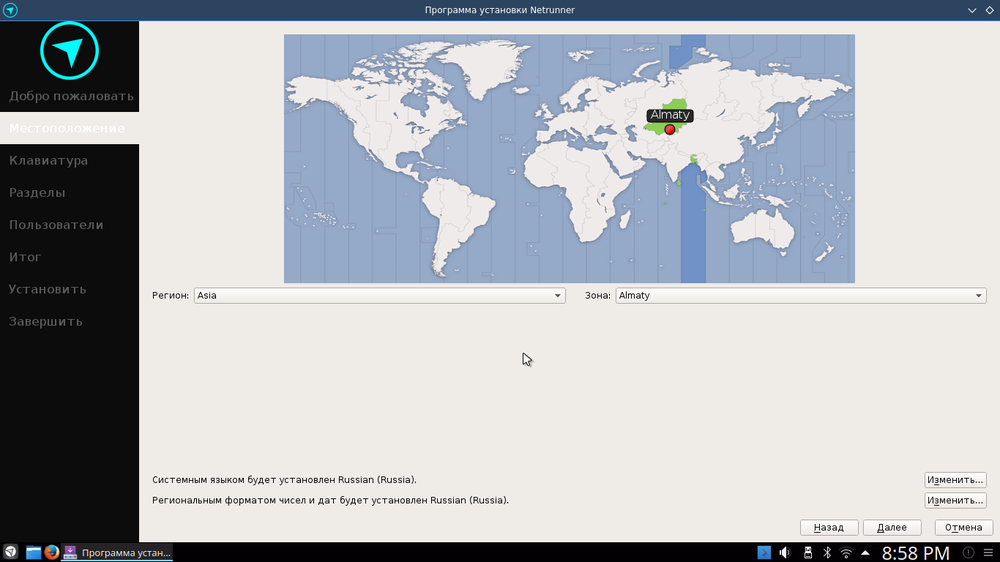Select Добро пожаловать step in sidebar

pyautogui.click(x=70, y=96)
